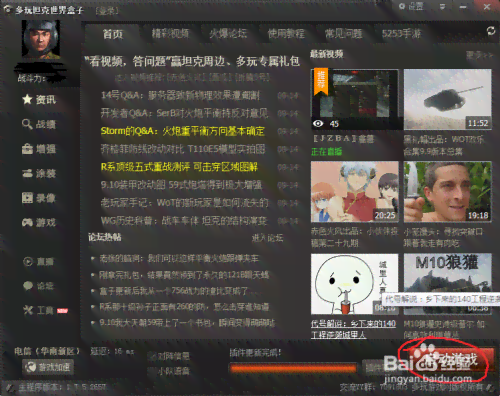
Task: Open the 资讯 star section in sidebar
Action: (39, 99)
